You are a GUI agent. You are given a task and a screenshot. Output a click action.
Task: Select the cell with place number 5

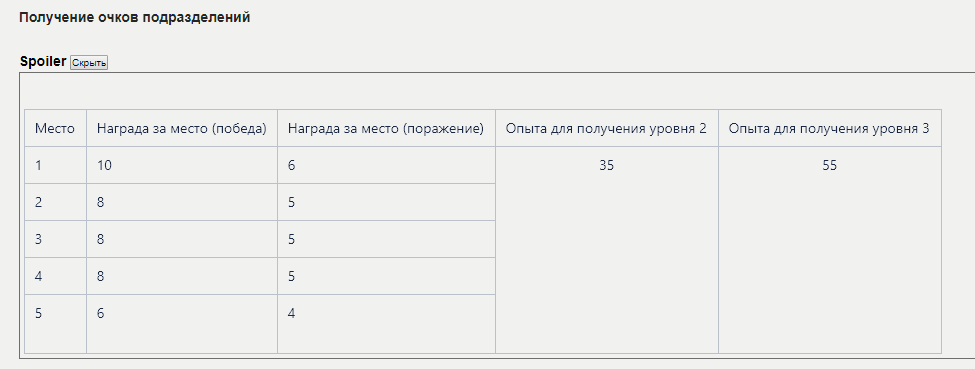coord(55,324)
